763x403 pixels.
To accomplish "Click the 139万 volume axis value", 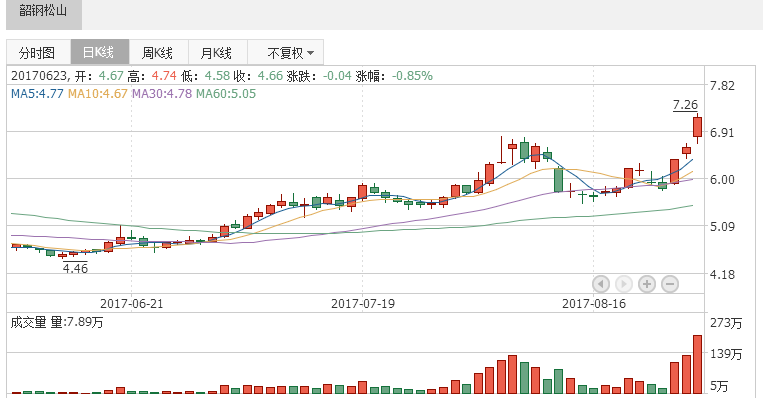I will (x=726, y=354).
